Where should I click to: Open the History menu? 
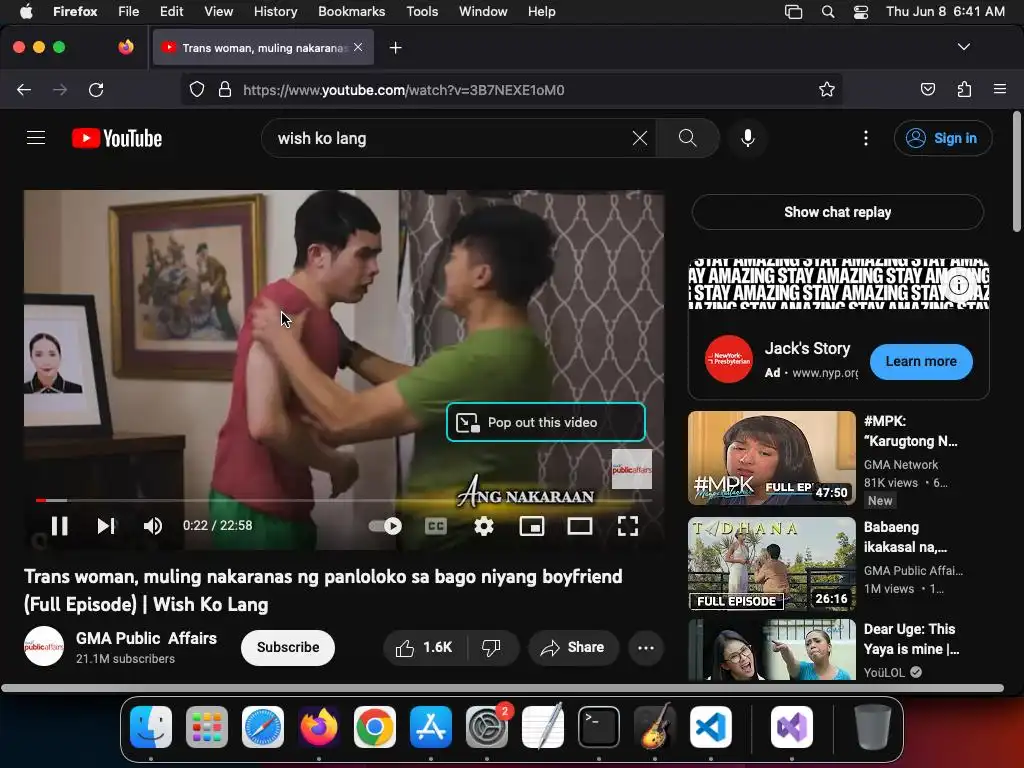[x=275, y=11]
